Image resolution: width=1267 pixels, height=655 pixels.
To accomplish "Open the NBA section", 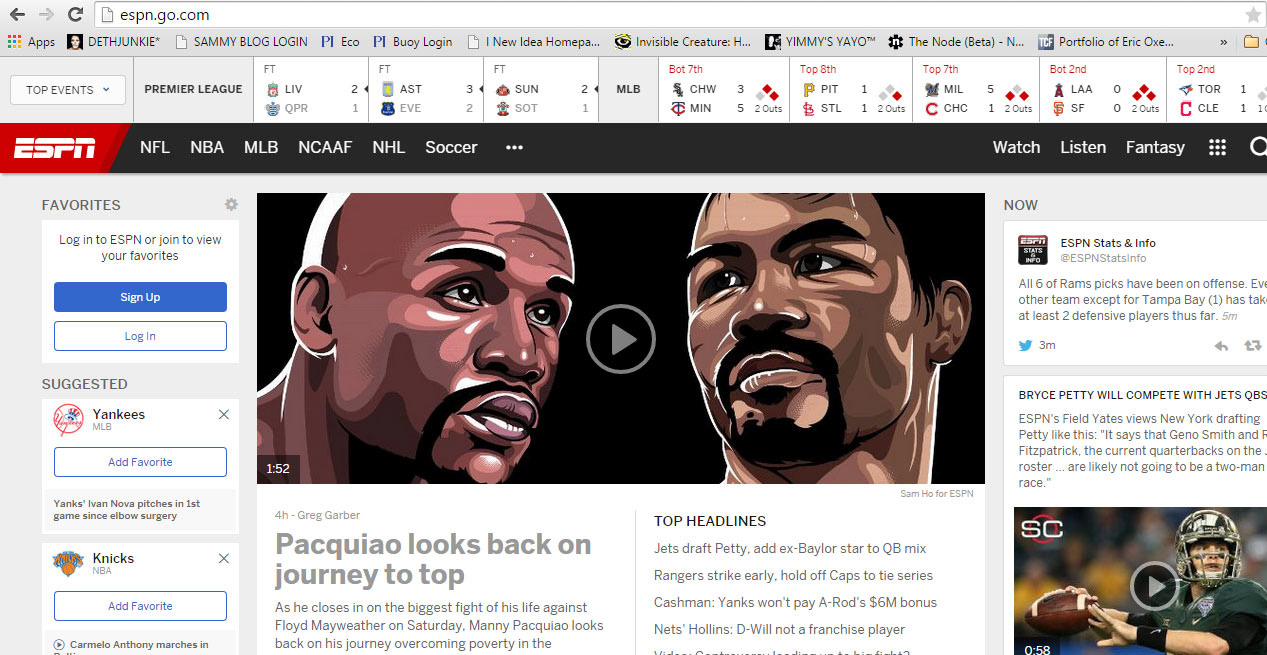I will pos(207,147).
